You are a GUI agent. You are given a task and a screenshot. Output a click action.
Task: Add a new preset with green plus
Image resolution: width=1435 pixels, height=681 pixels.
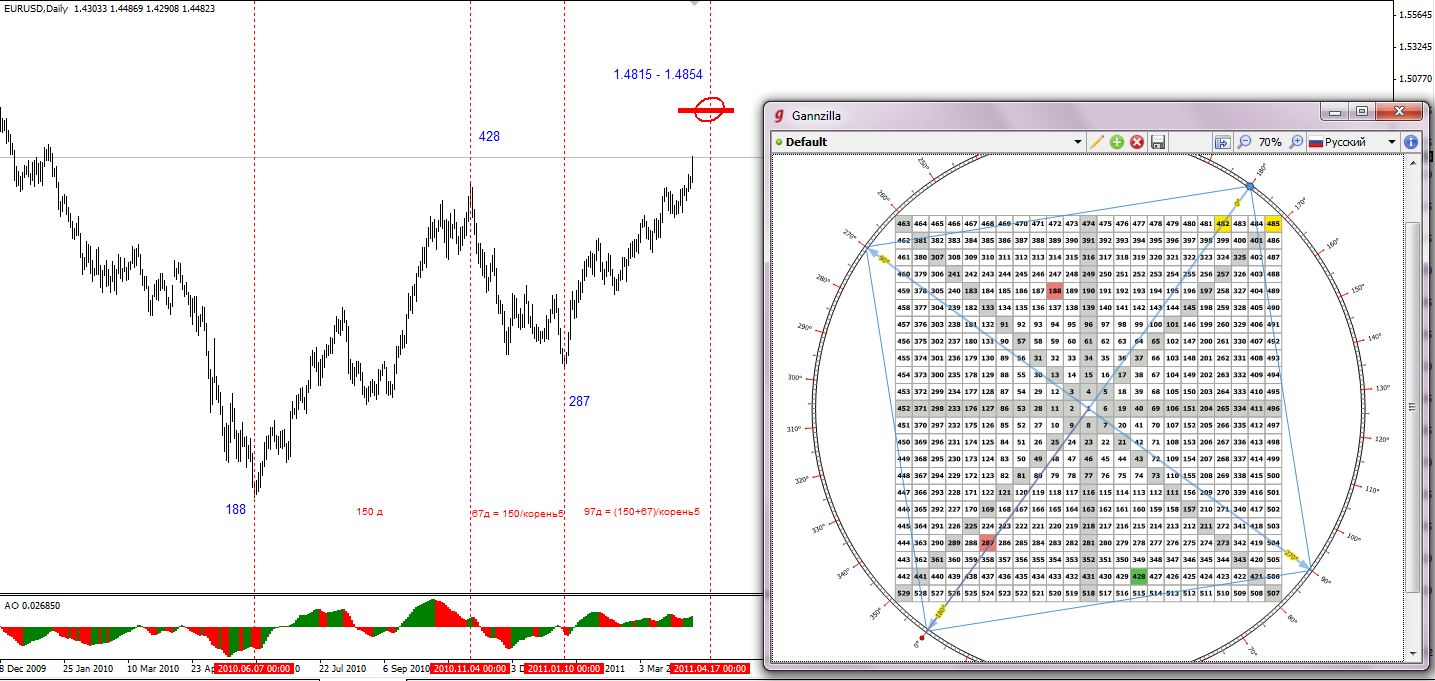point(1117,142)
